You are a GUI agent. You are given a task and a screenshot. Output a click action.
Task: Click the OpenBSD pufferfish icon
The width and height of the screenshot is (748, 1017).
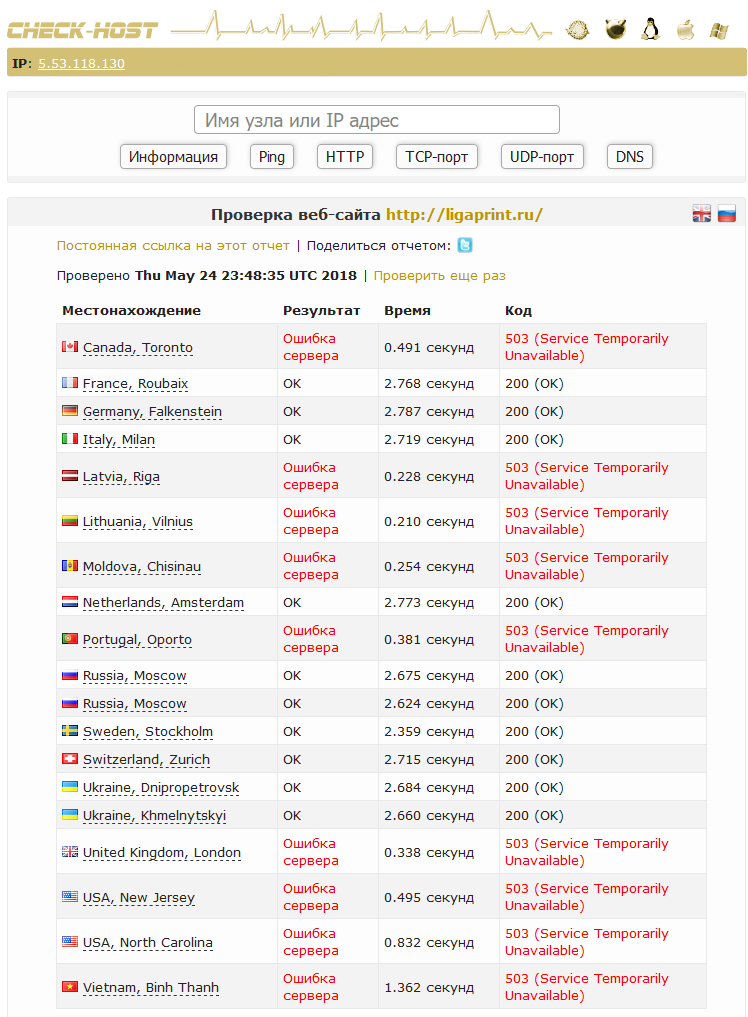577,30
